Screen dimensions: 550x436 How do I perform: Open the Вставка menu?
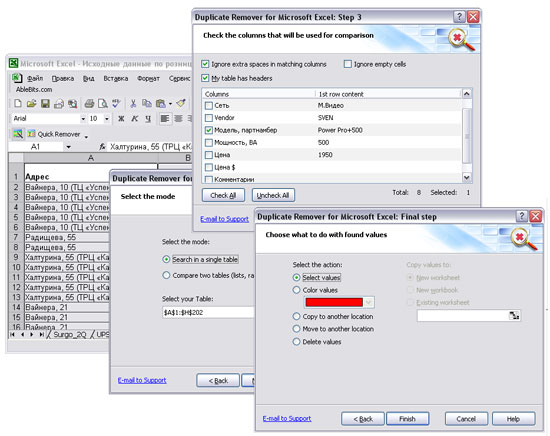(115, 78)
